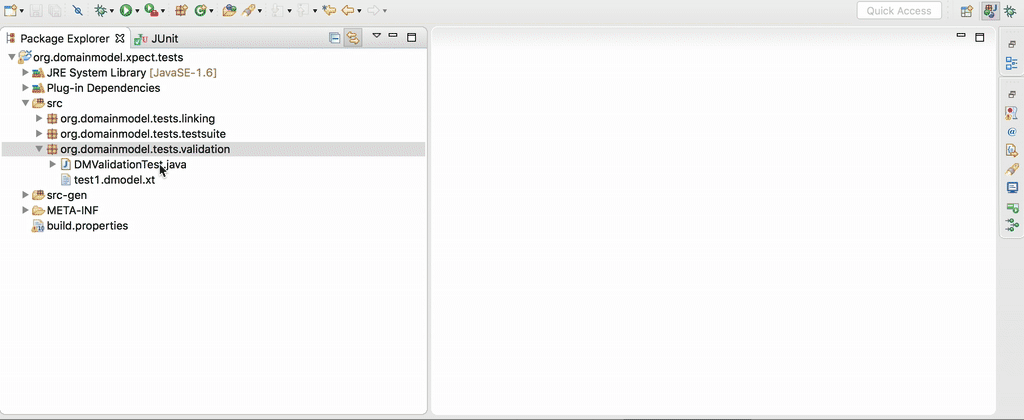
Task: Click the Open Perspective icon
Action: (967, 10)
